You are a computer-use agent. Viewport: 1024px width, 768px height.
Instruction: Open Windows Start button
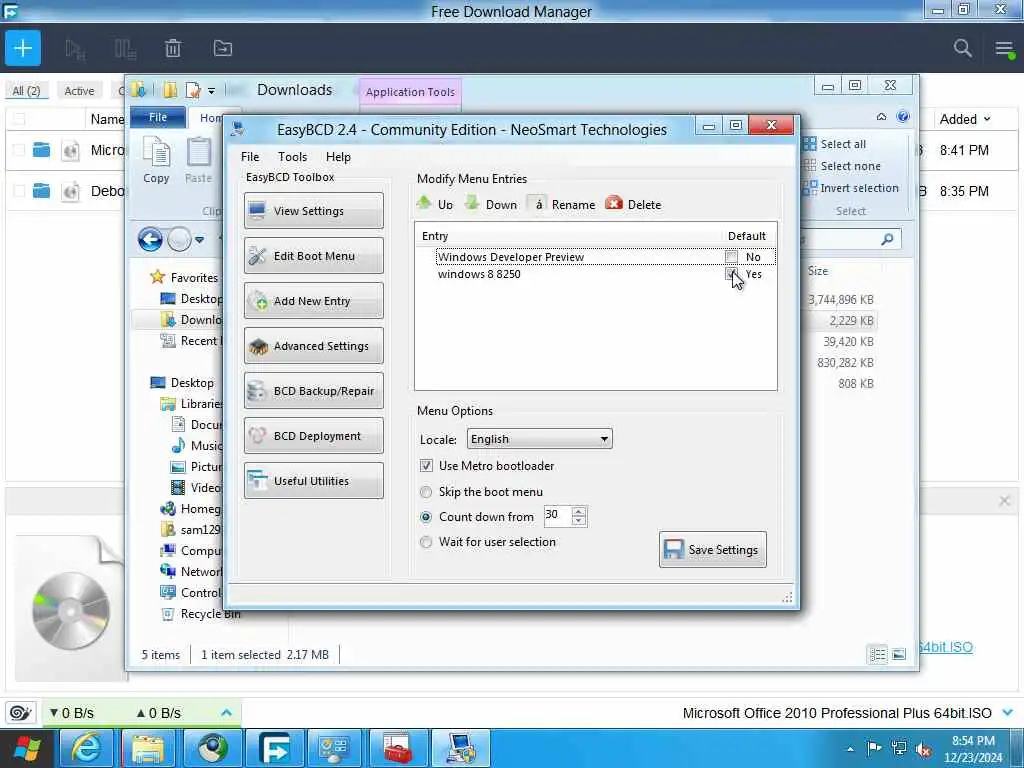point(27,748)
